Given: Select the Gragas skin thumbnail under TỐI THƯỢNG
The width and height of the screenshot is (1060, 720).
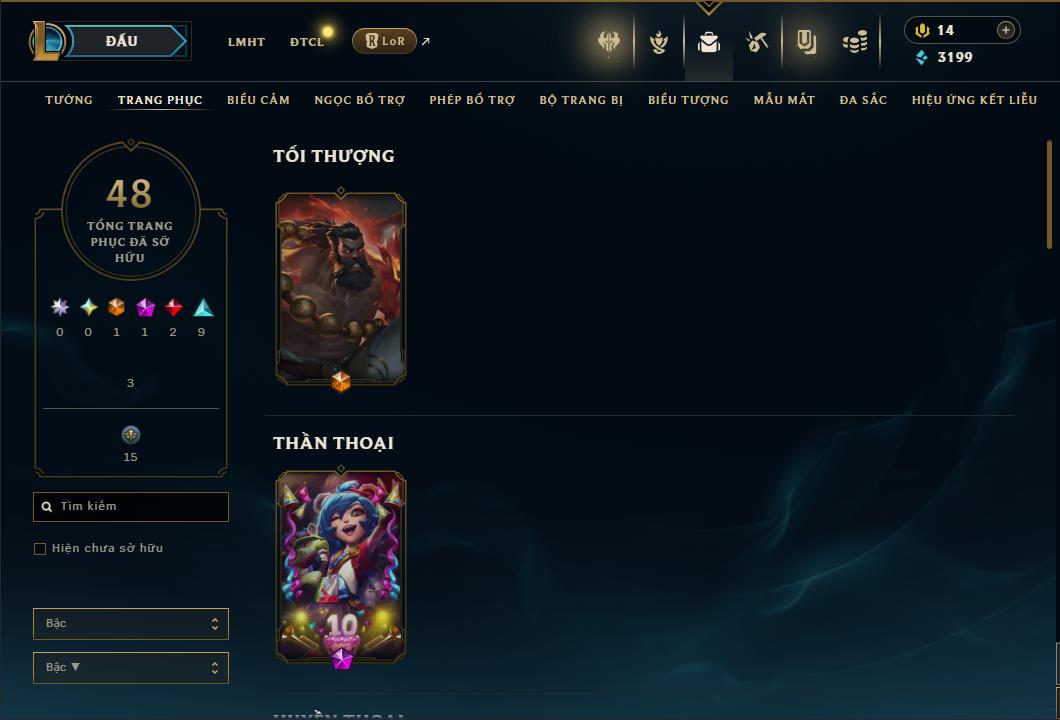Looking at the screenshot, I should point(341,289).
